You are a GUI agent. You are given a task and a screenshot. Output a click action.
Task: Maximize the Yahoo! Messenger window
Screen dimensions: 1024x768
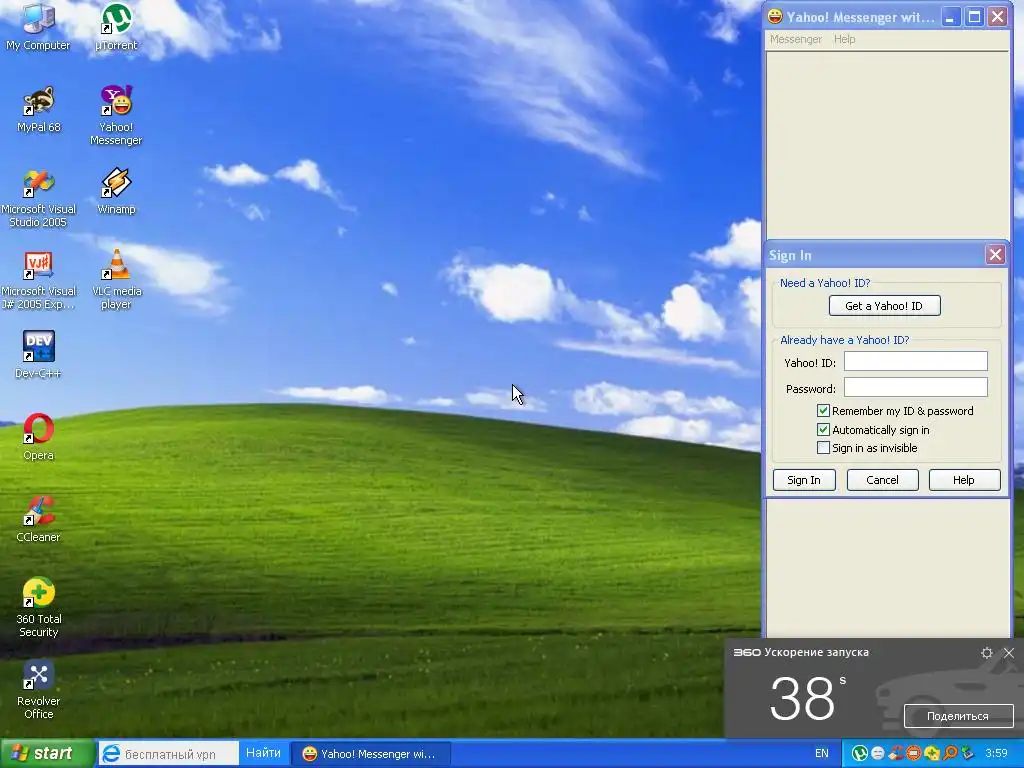click(974, 17)
